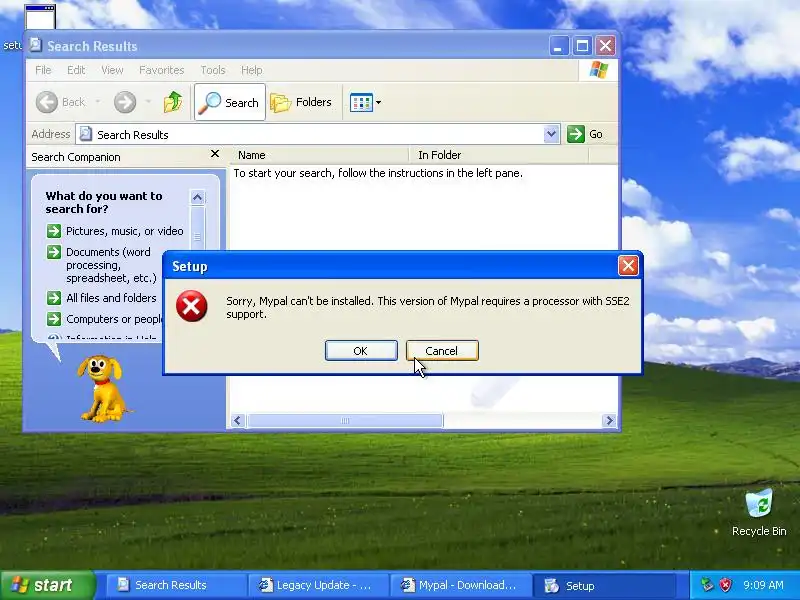
Task: Click OK in the Setup error dialog
Action: (361, 351)
